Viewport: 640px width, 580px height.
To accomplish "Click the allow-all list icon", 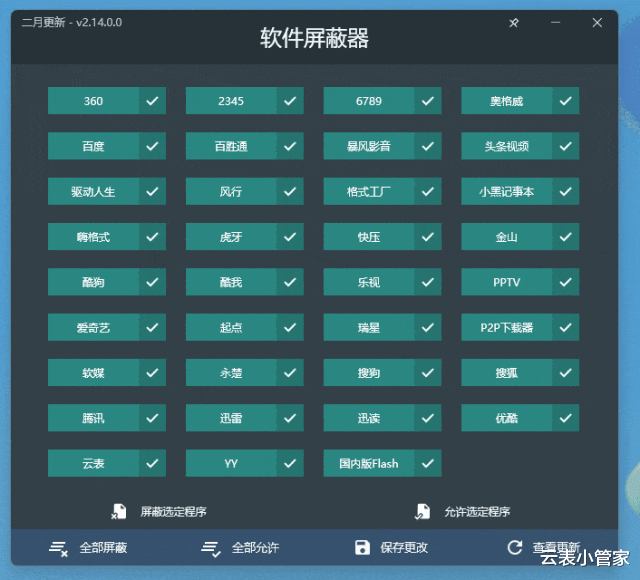I will [211, 548].
